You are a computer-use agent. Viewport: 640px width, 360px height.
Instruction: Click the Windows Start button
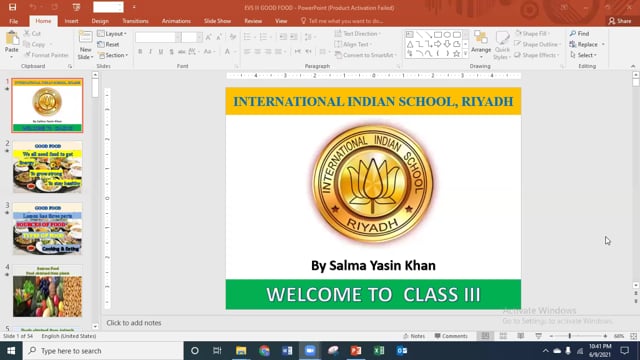click(x=11, y=351)
